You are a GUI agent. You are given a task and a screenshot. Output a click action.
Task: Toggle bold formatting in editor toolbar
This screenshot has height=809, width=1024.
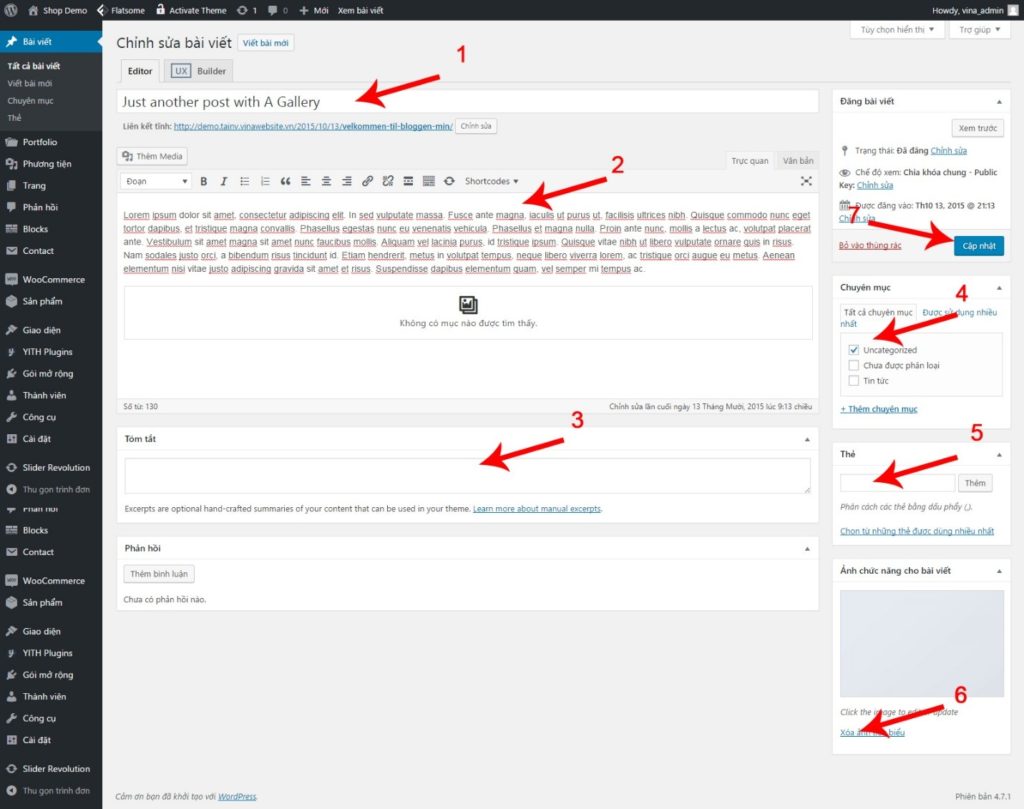(x=204, y=181)
